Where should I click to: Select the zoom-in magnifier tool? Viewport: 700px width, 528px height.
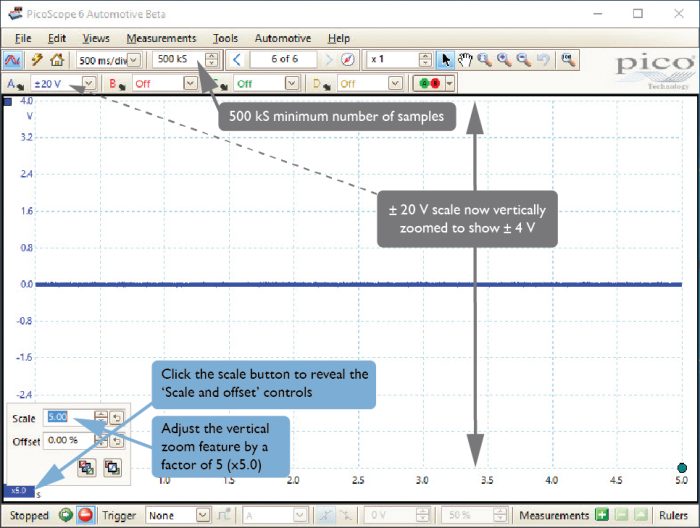(x=504, y=59)
